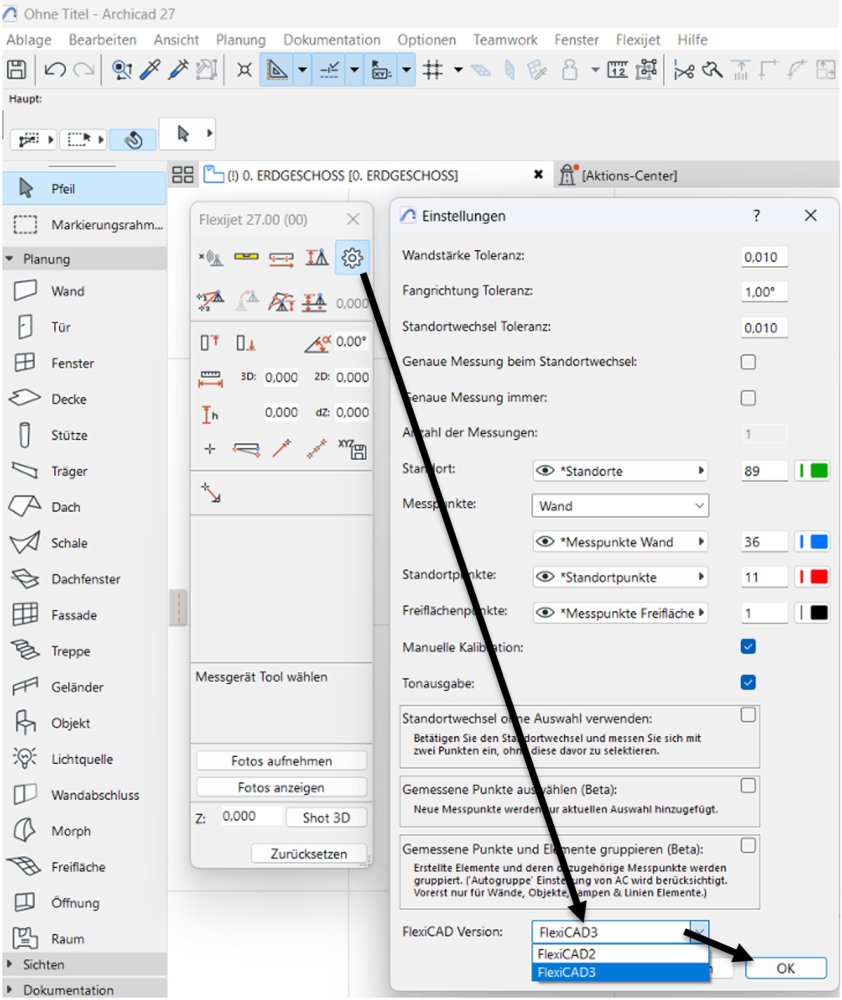
Task: Open *Messpunkte Freifläche layer popup arrow
Action: coord(701,612)
